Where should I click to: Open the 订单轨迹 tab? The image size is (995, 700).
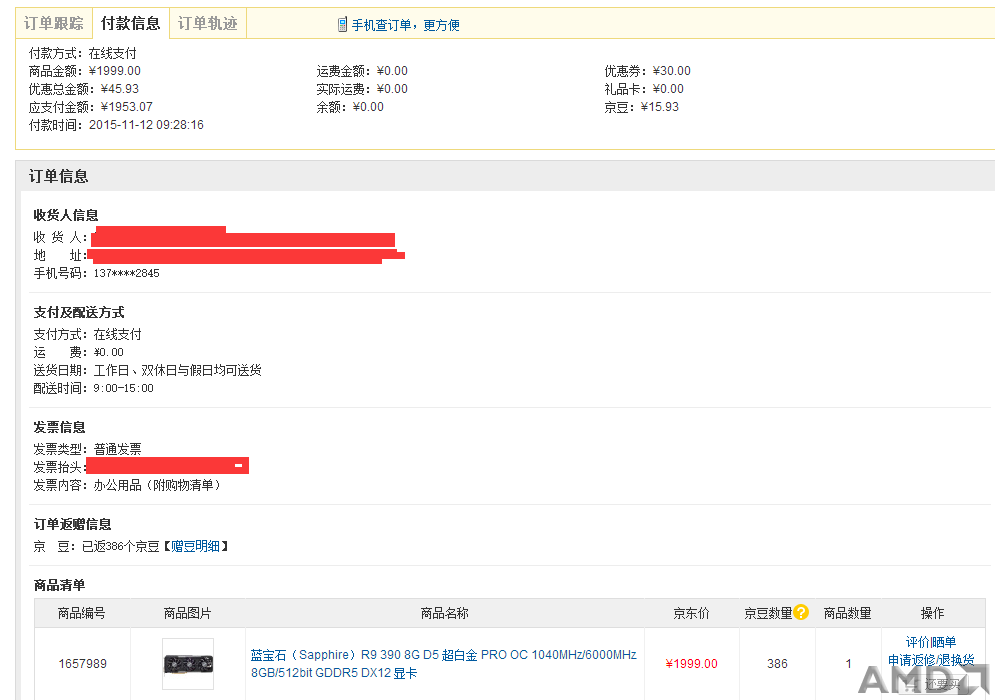tap(208, 23)
